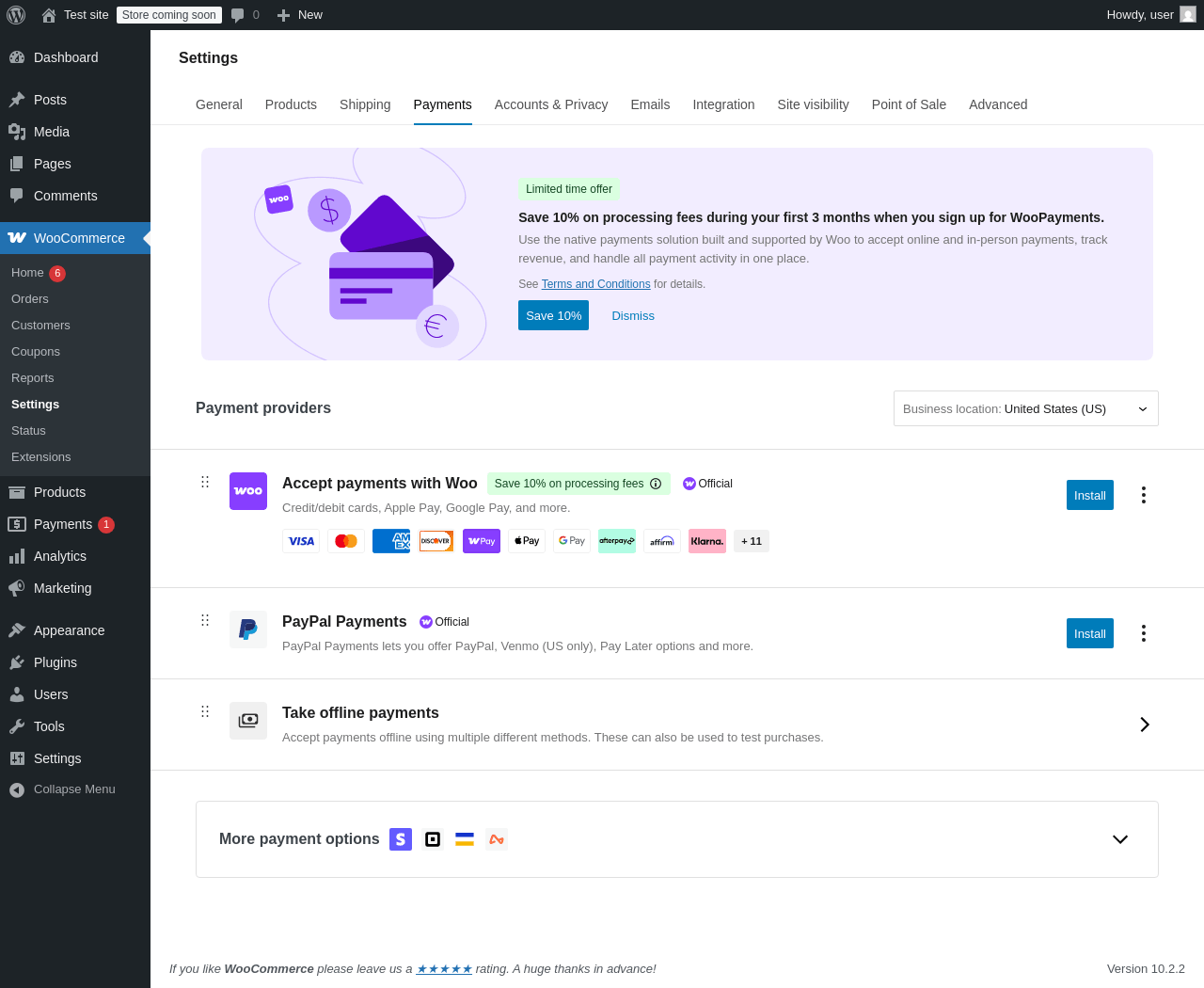Click the Stripe icon in More payment options
The image size is (1204, 988).
[x=401, y=839]
